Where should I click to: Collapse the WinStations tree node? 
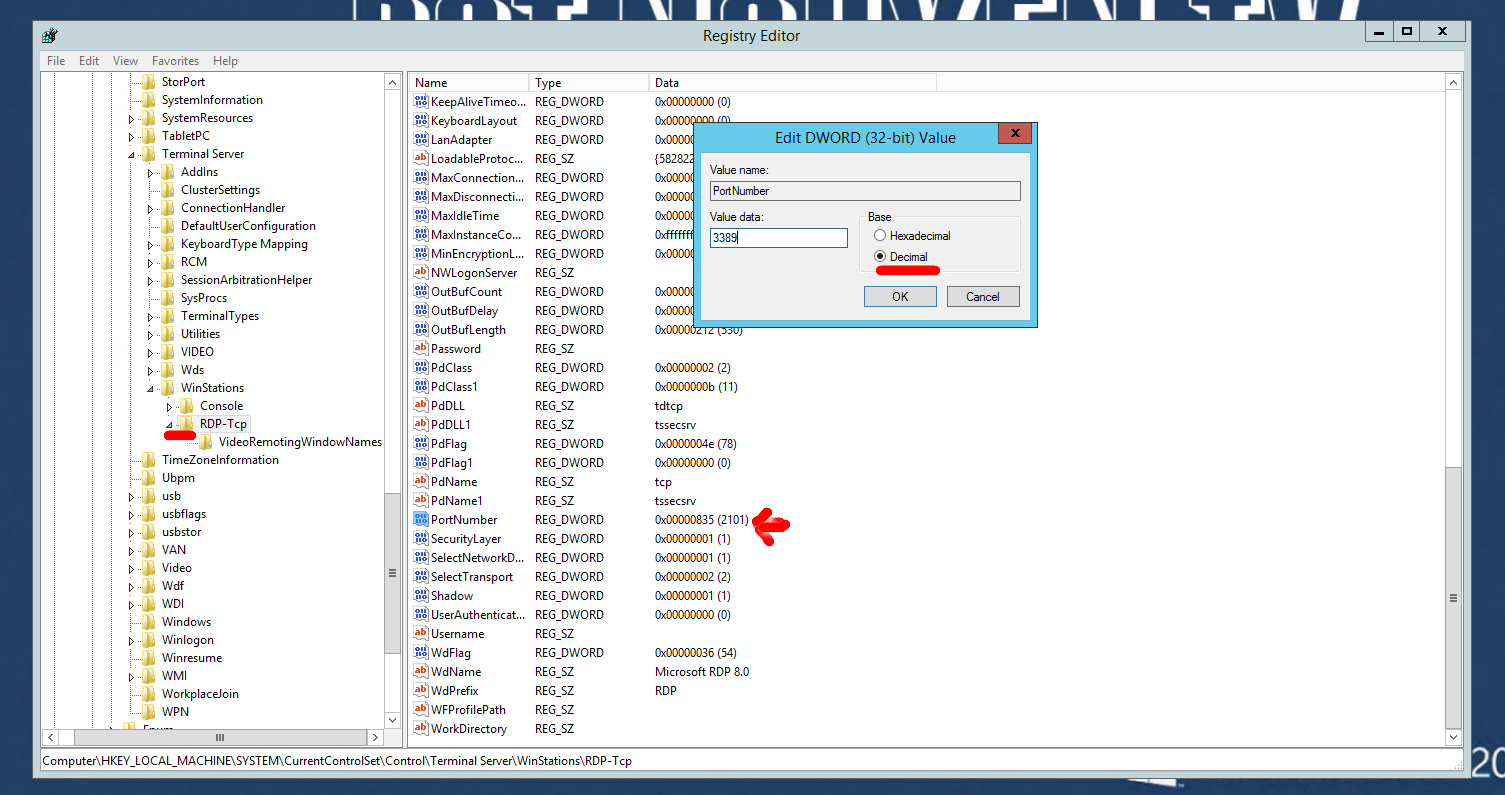pyautogui.click(x=150, y=389)
